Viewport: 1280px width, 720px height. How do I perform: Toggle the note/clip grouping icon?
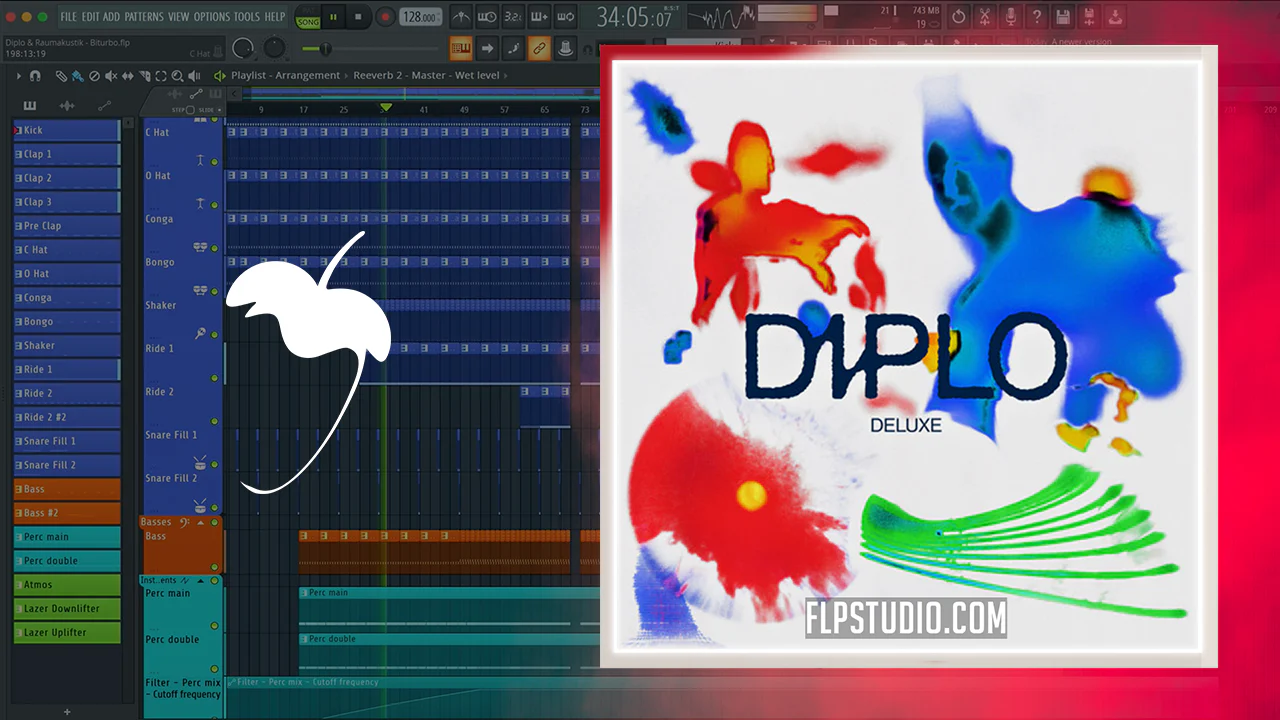click(513, 48)
